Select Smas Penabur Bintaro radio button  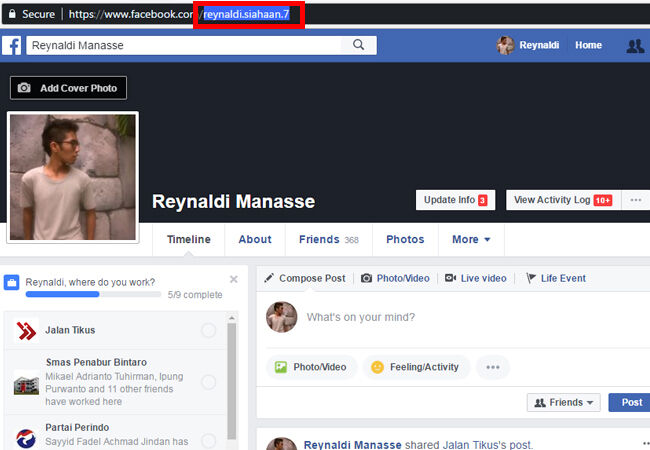[x=208, y=381]
